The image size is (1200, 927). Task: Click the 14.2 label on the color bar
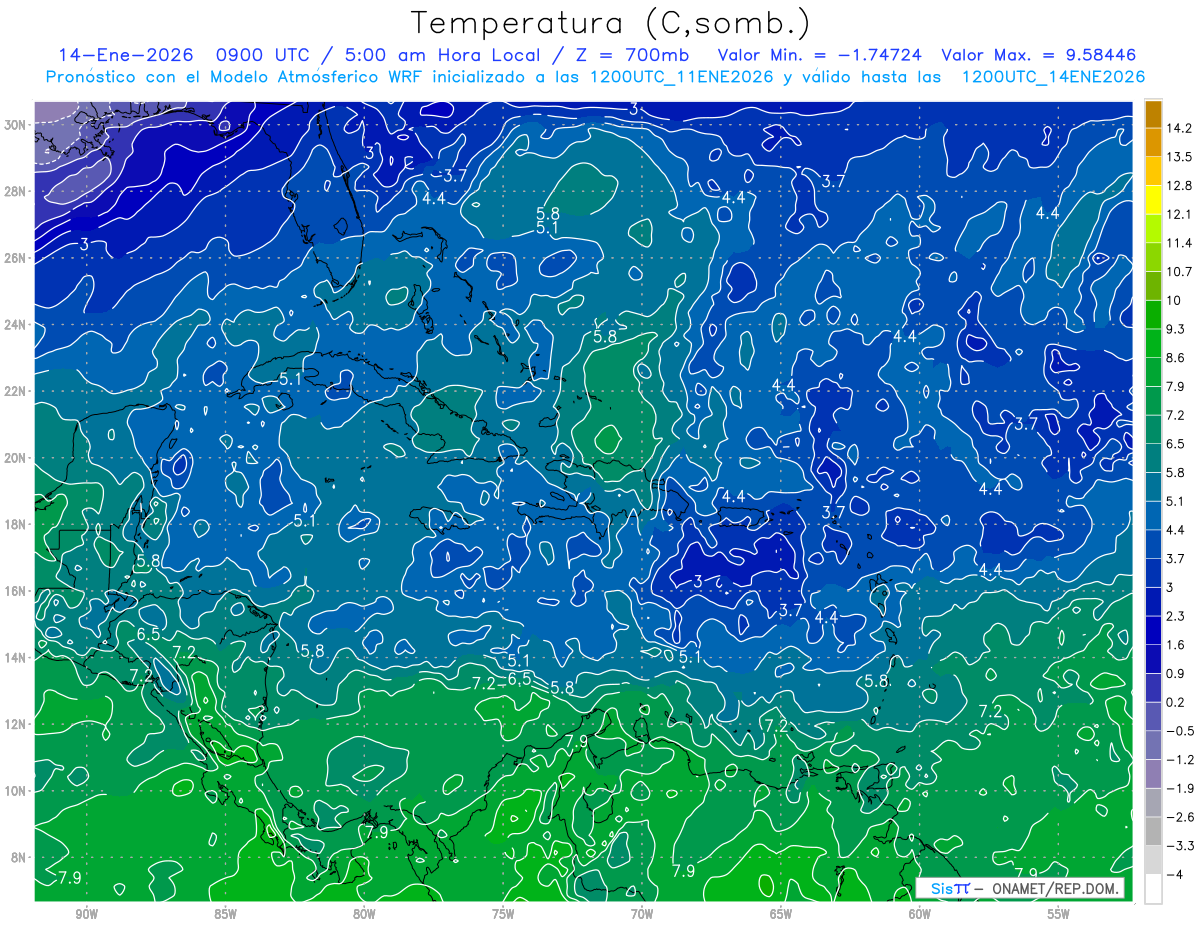(x=1179, y=128)
